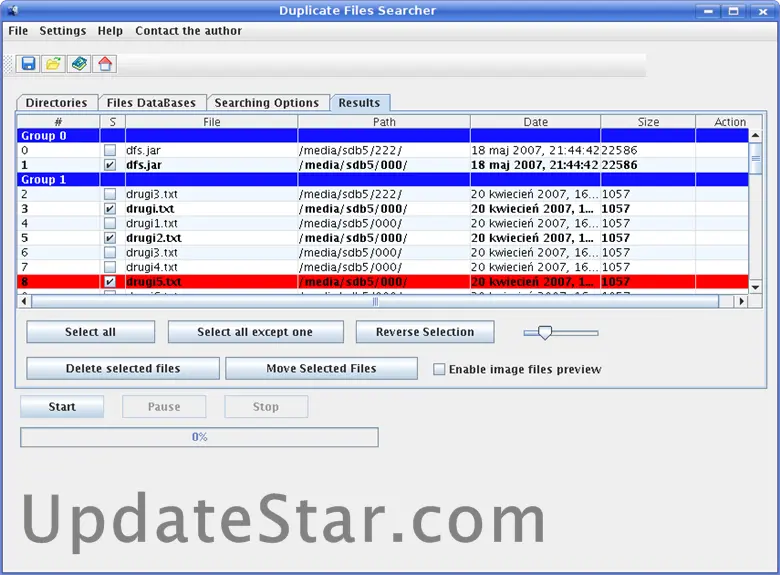Image resolution: width=780 pixels, height=575 pixels.
Task: Click the red home toolbar icon
Action: tap(105, 64)
